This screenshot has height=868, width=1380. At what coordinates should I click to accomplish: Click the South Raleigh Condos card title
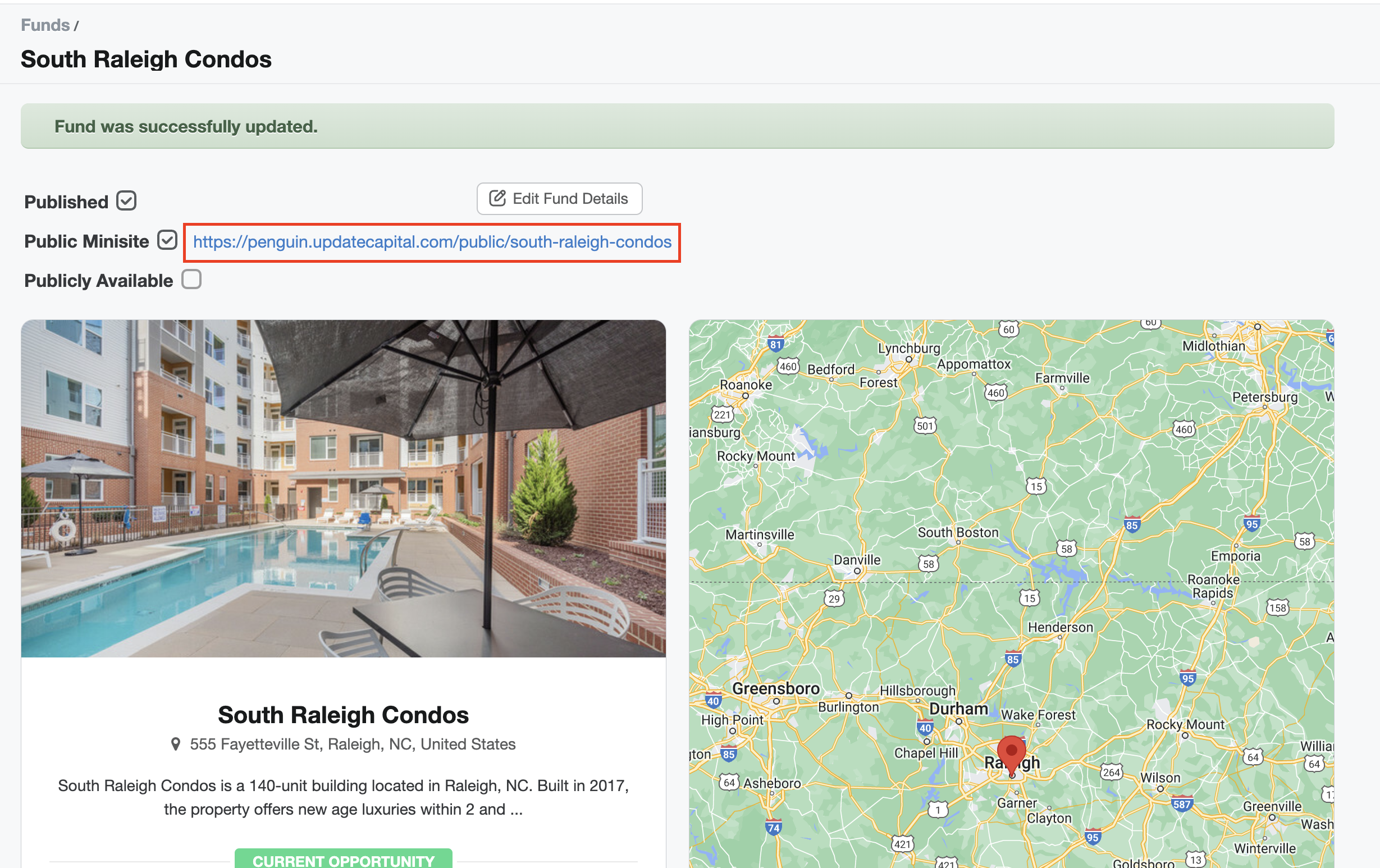click(343, 715)
